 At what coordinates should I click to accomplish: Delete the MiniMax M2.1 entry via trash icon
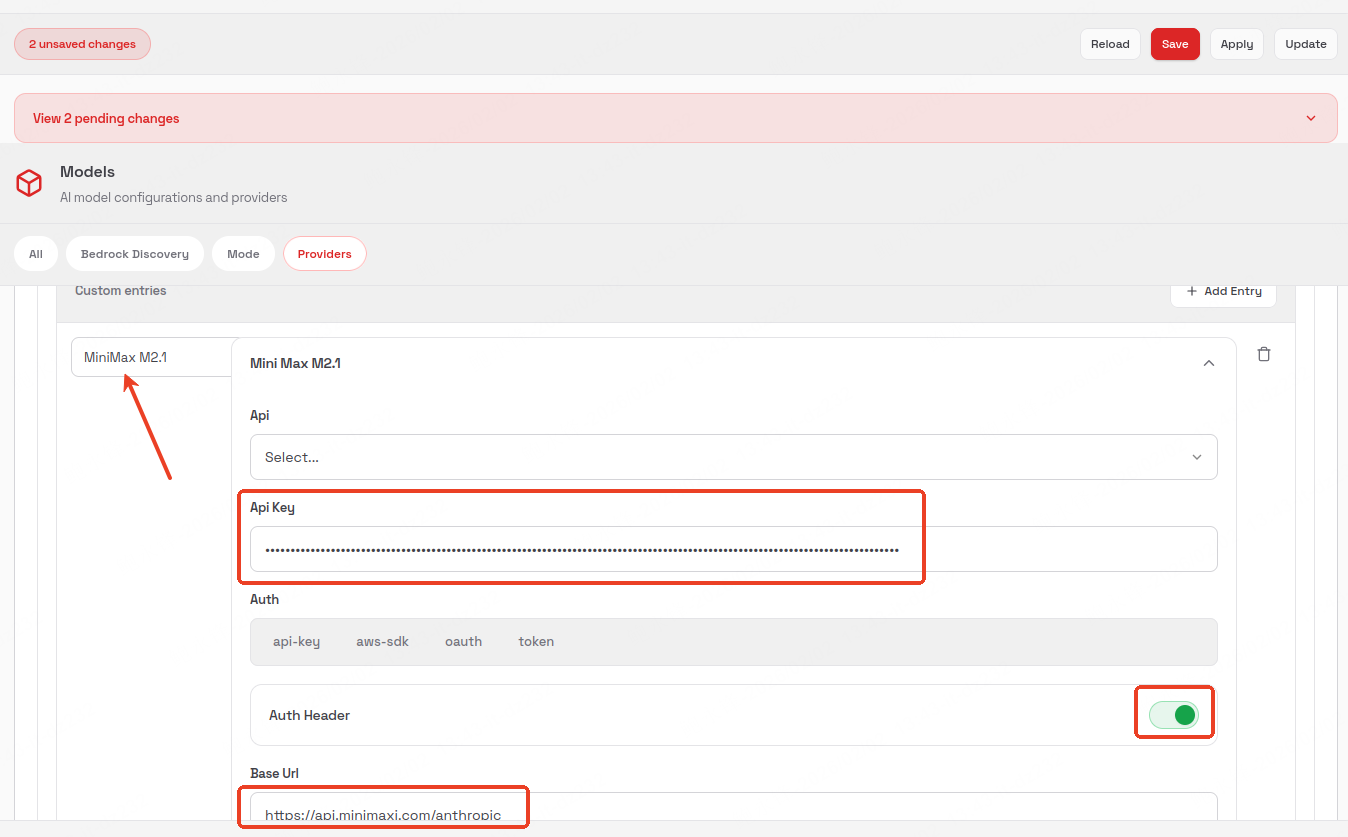pos(1264,354)
